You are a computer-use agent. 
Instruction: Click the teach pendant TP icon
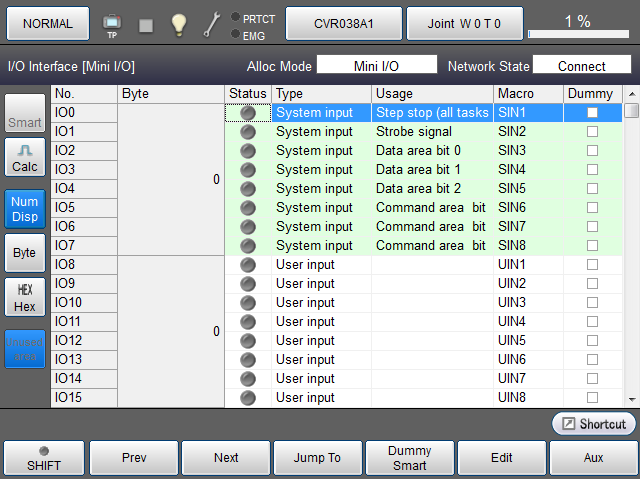(112, 23)
